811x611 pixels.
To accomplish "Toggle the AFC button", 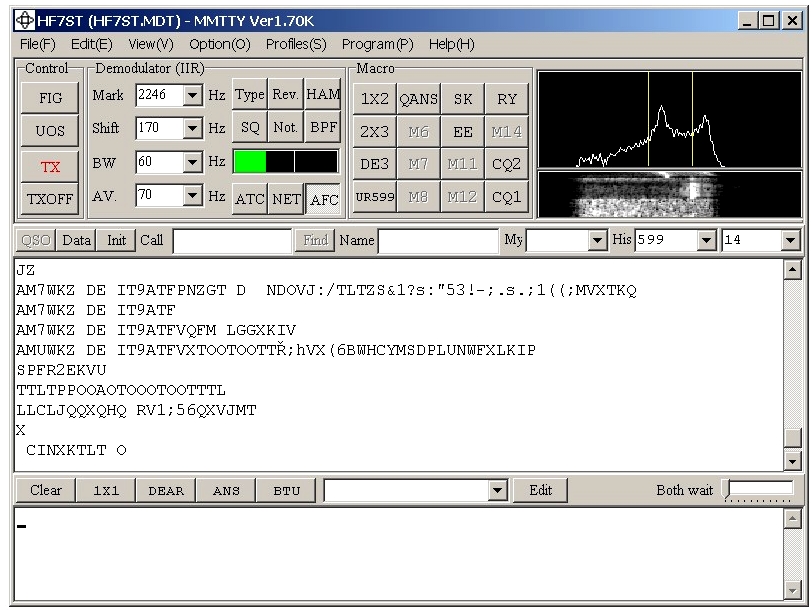I will [323, 199].
